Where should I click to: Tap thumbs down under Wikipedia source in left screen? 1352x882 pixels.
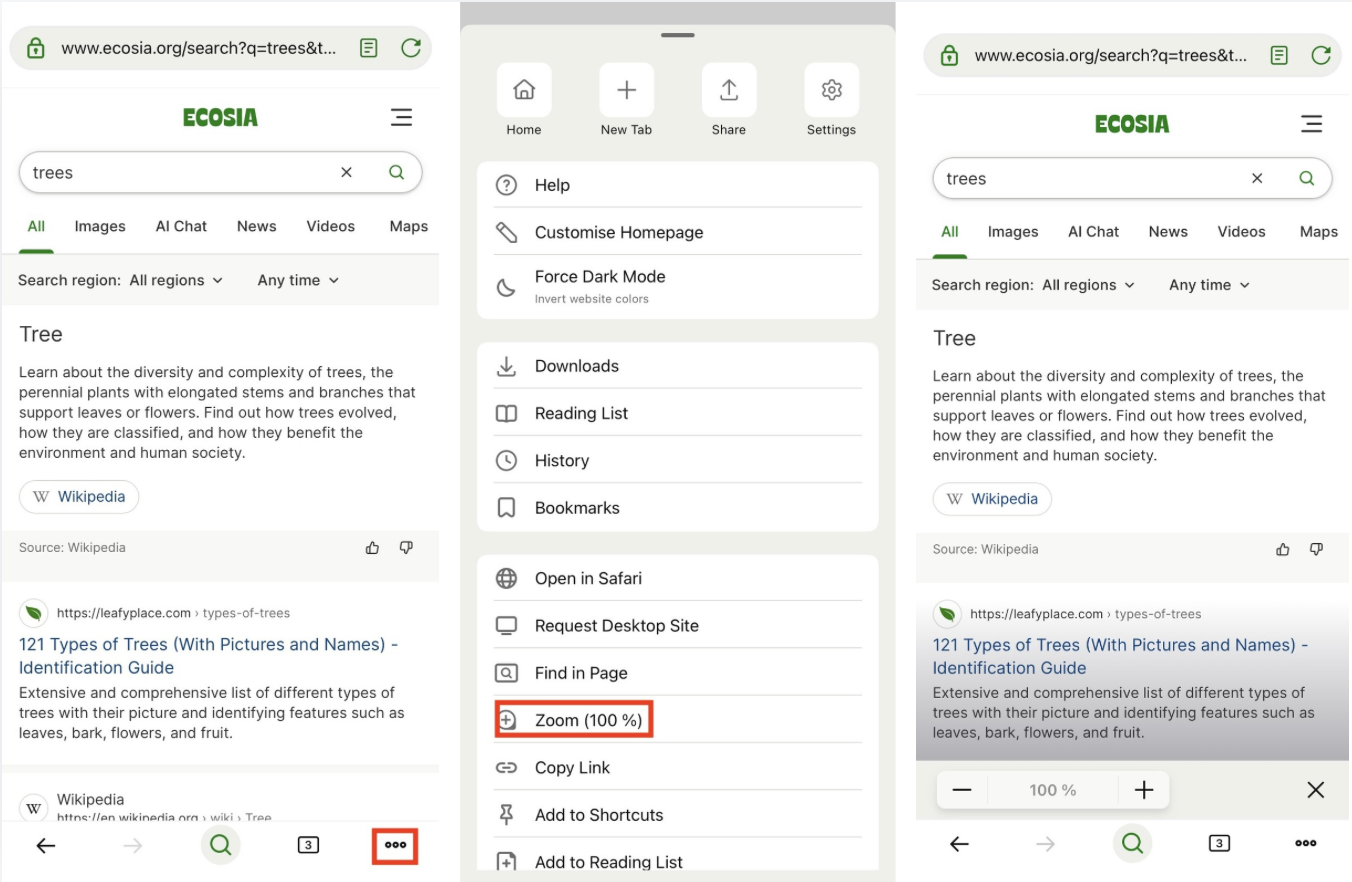tap(406, 547)
